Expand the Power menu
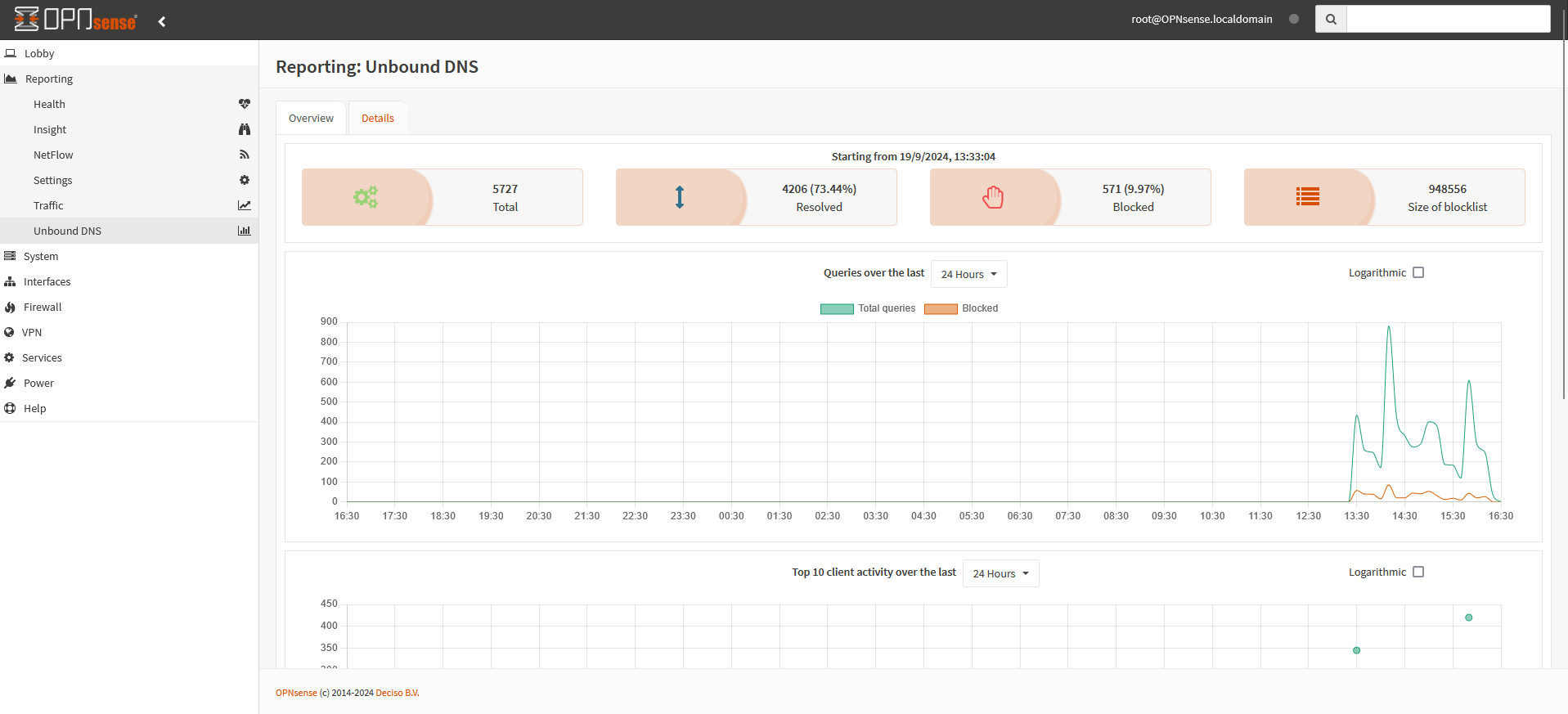This screenshot has height=714, width=1568. coord(129,383)
